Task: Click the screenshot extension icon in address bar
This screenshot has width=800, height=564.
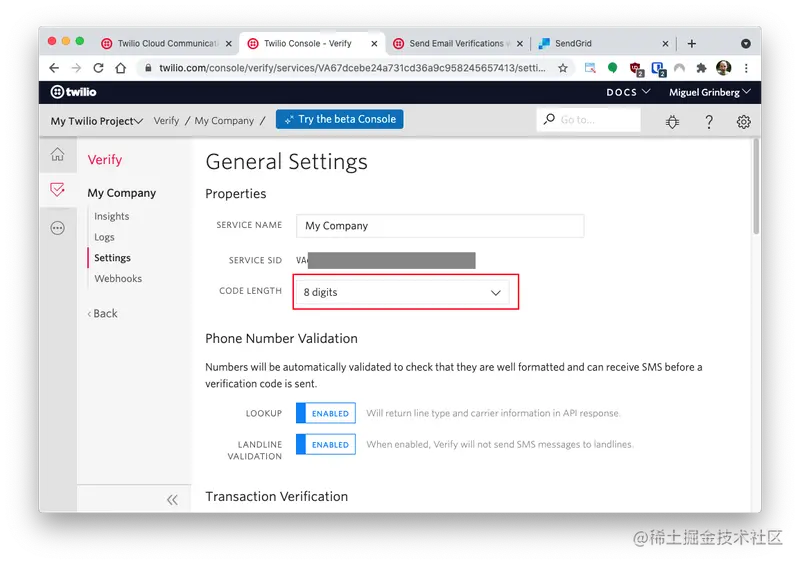Action: tap(590, 68)
